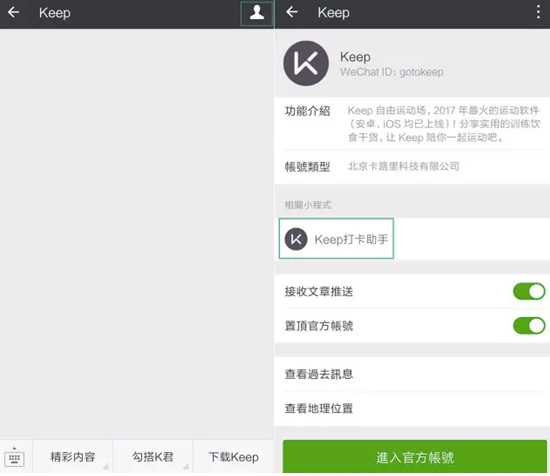The width and height of the screenshot is (550, 476).
Task: Tap the green 進入官方帳號 button
Action: (415, 457)
